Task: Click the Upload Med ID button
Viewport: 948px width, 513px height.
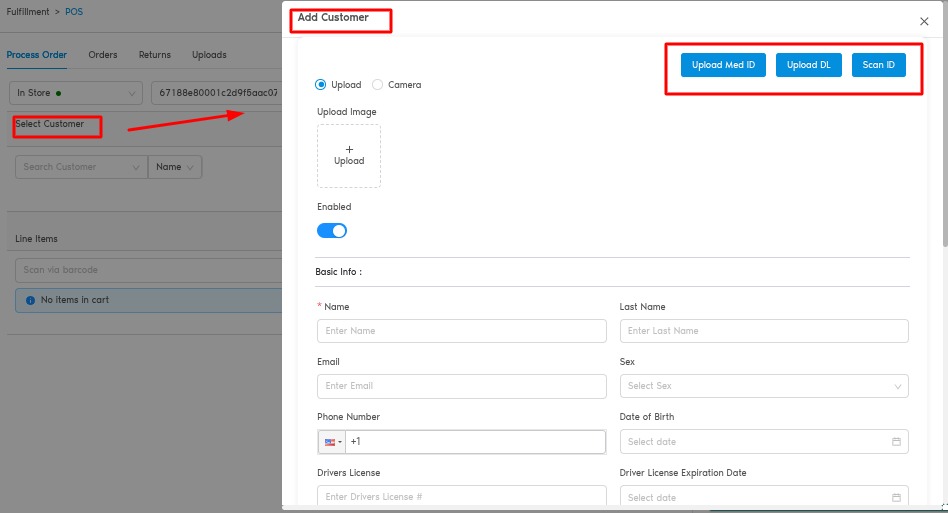Action: pos(723,65)
